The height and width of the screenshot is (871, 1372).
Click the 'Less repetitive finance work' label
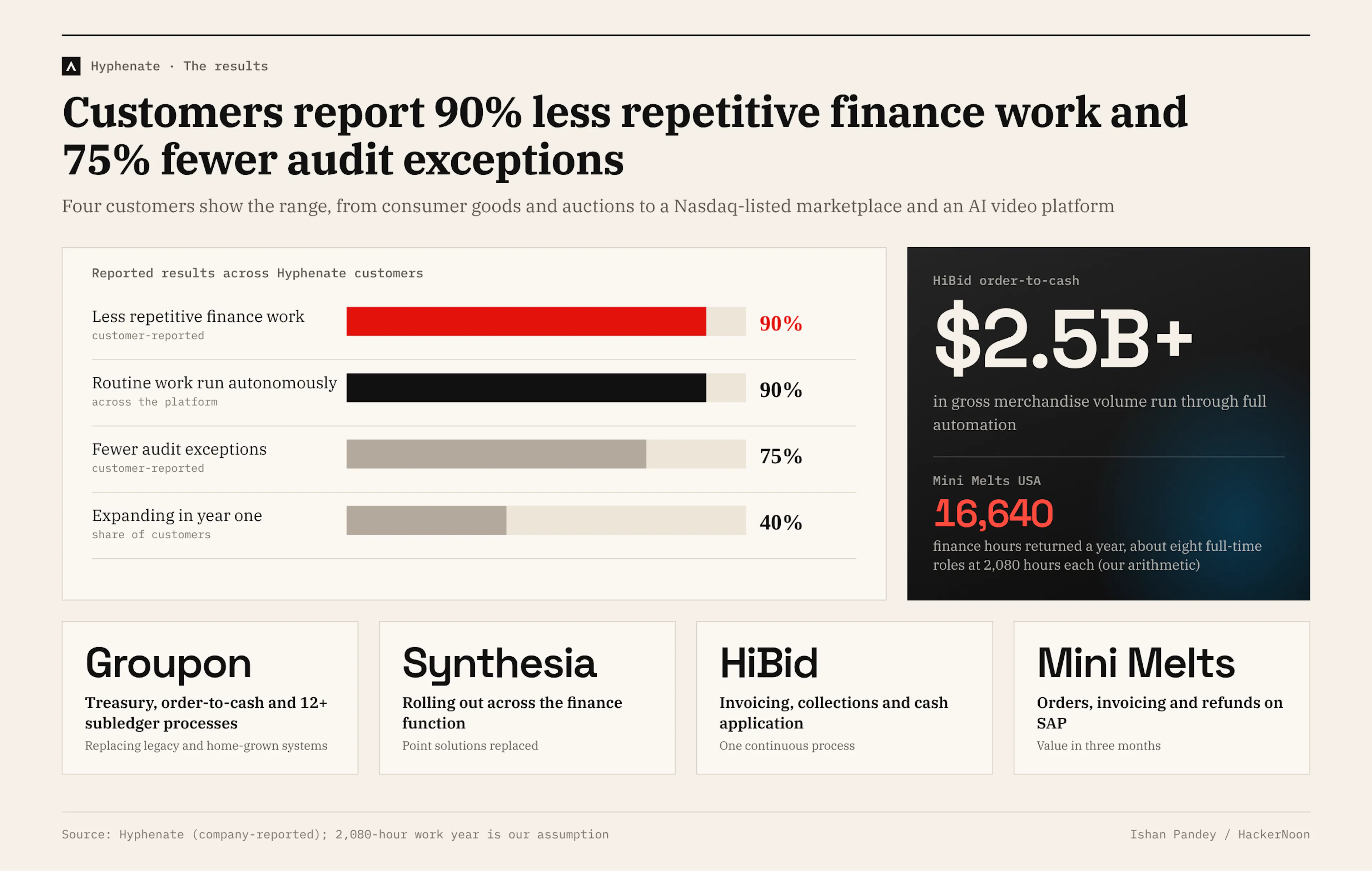[198, 316]
